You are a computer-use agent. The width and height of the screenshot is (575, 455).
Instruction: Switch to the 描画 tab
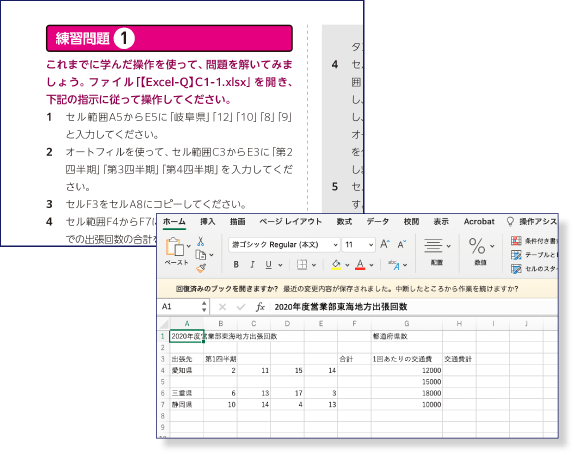tap(237, 221)
